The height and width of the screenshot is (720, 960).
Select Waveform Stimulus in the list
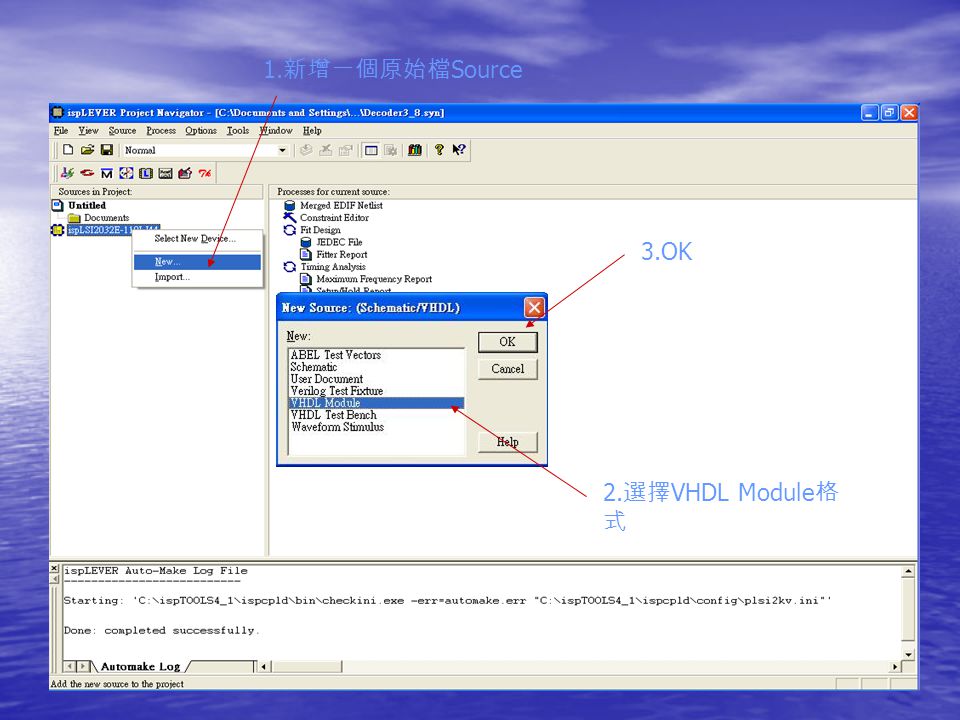376,427
